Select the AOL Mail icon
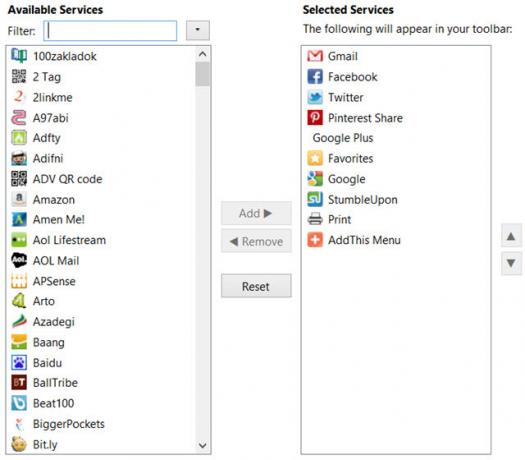This screenshot has height=460, width=525. click(x=19, y=260)
